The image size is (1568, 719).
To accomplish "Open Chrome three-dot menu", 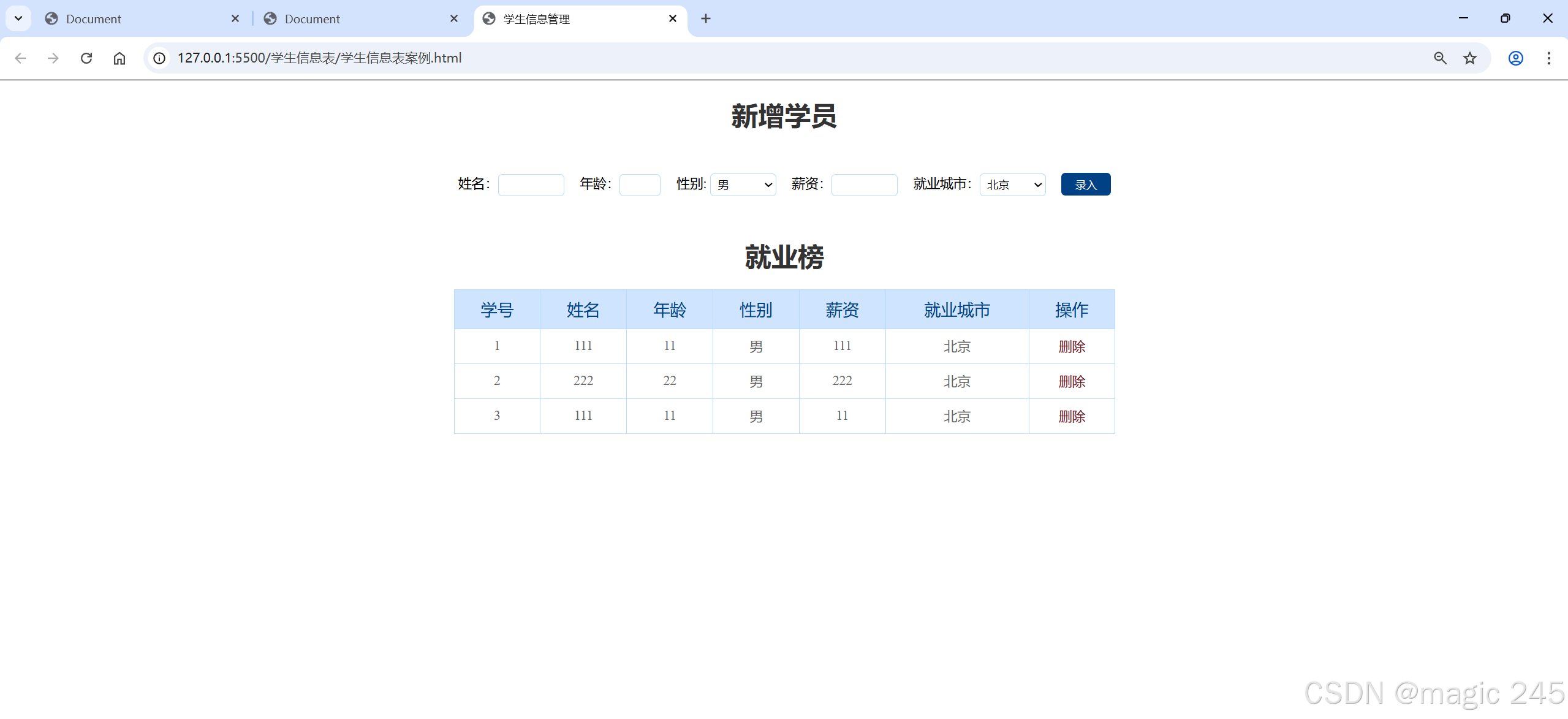I will coord(1548,58).
